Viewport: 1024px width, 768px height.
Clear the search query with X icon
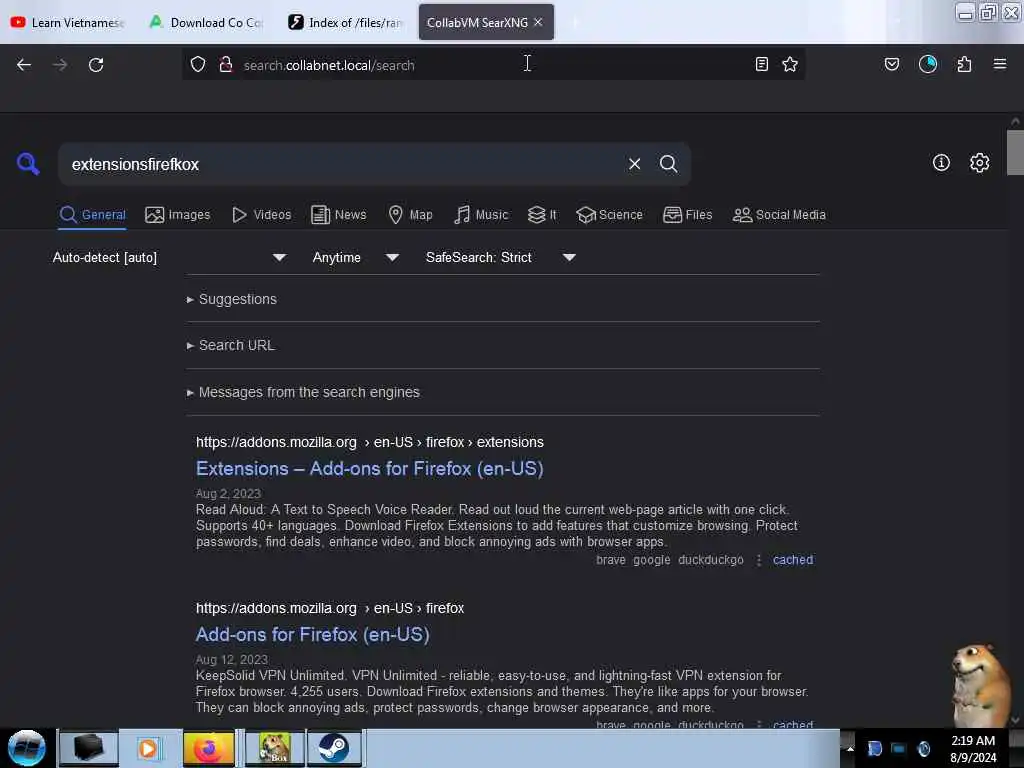click(635, 164)
